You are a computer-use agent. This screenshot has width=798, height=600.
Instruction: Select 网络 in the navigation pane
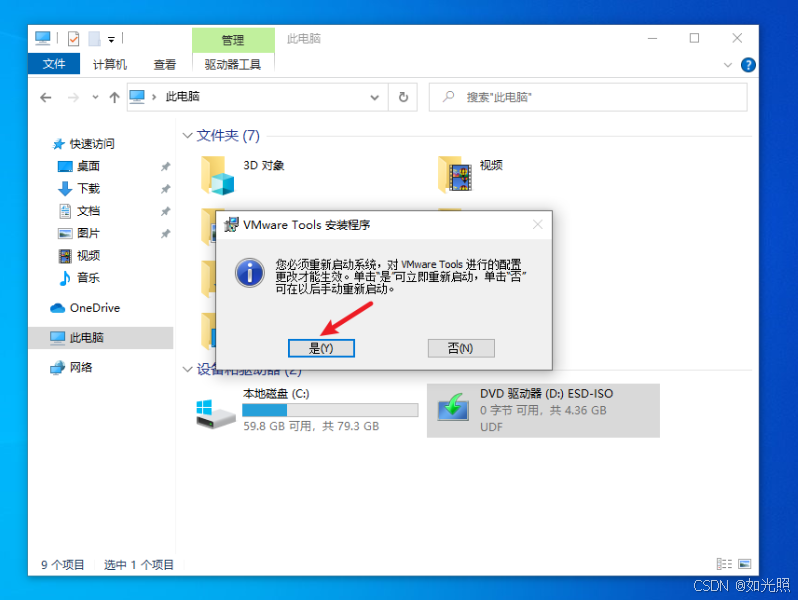coord(80,367)
